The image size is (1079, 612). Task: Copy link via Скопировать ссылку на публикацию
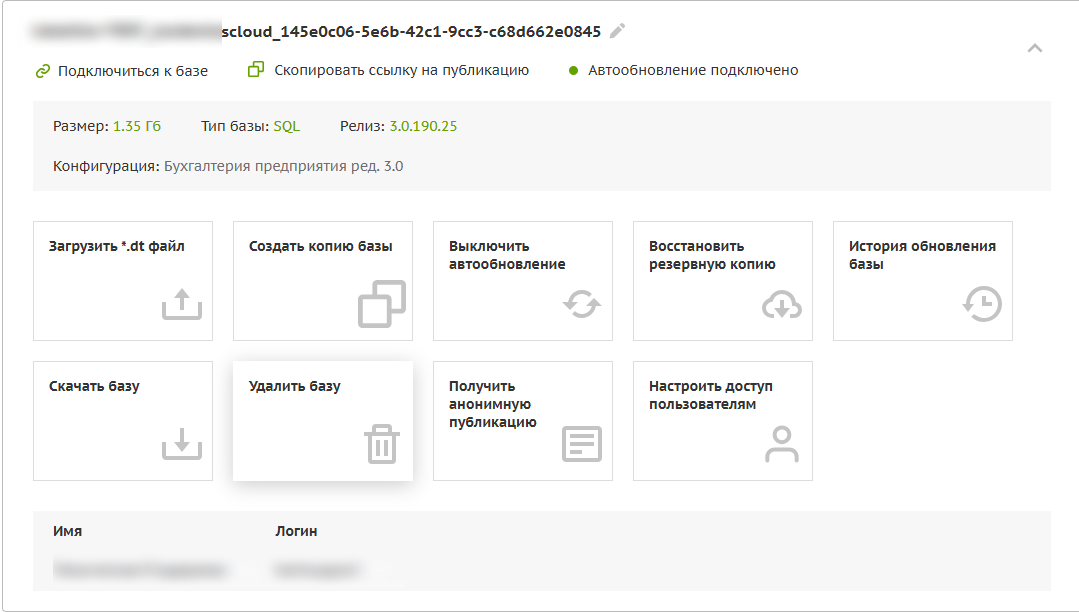click(x=401, y=71)
